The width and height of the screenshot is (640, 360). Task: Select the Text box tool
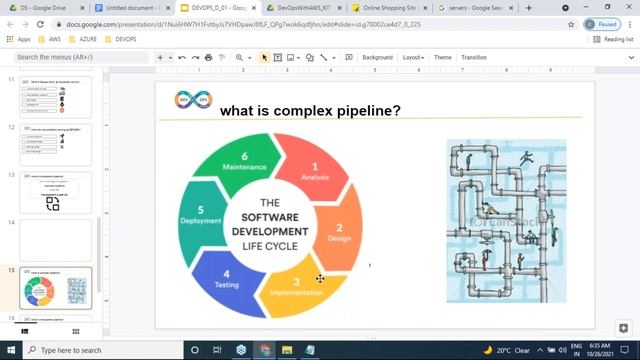278,58
